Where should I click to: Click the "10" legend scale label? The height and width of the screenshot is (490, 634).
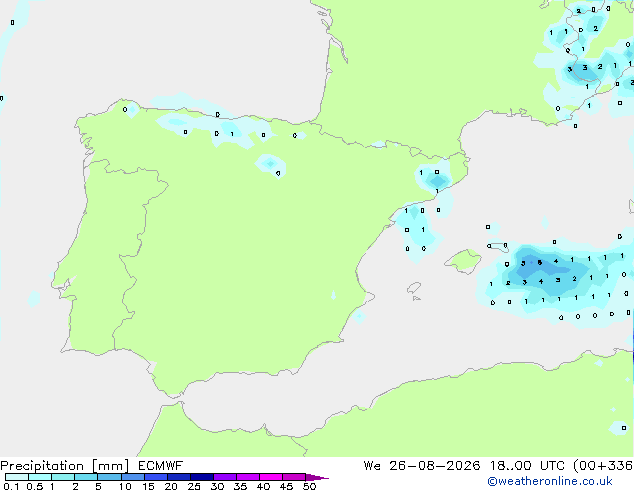[125, 486]
